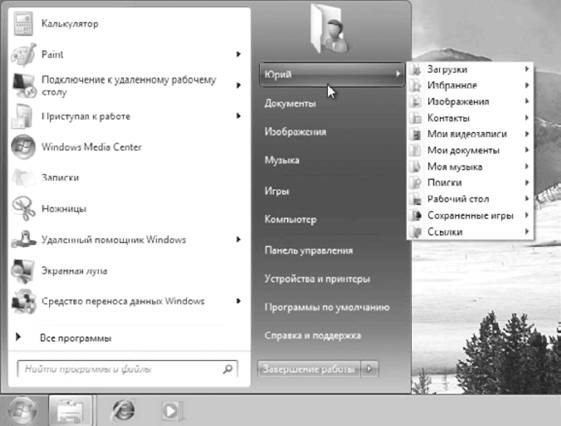Open the Справка и поддержка link
Viewport: 561px width, 426px height.
[x=313, y=336]
